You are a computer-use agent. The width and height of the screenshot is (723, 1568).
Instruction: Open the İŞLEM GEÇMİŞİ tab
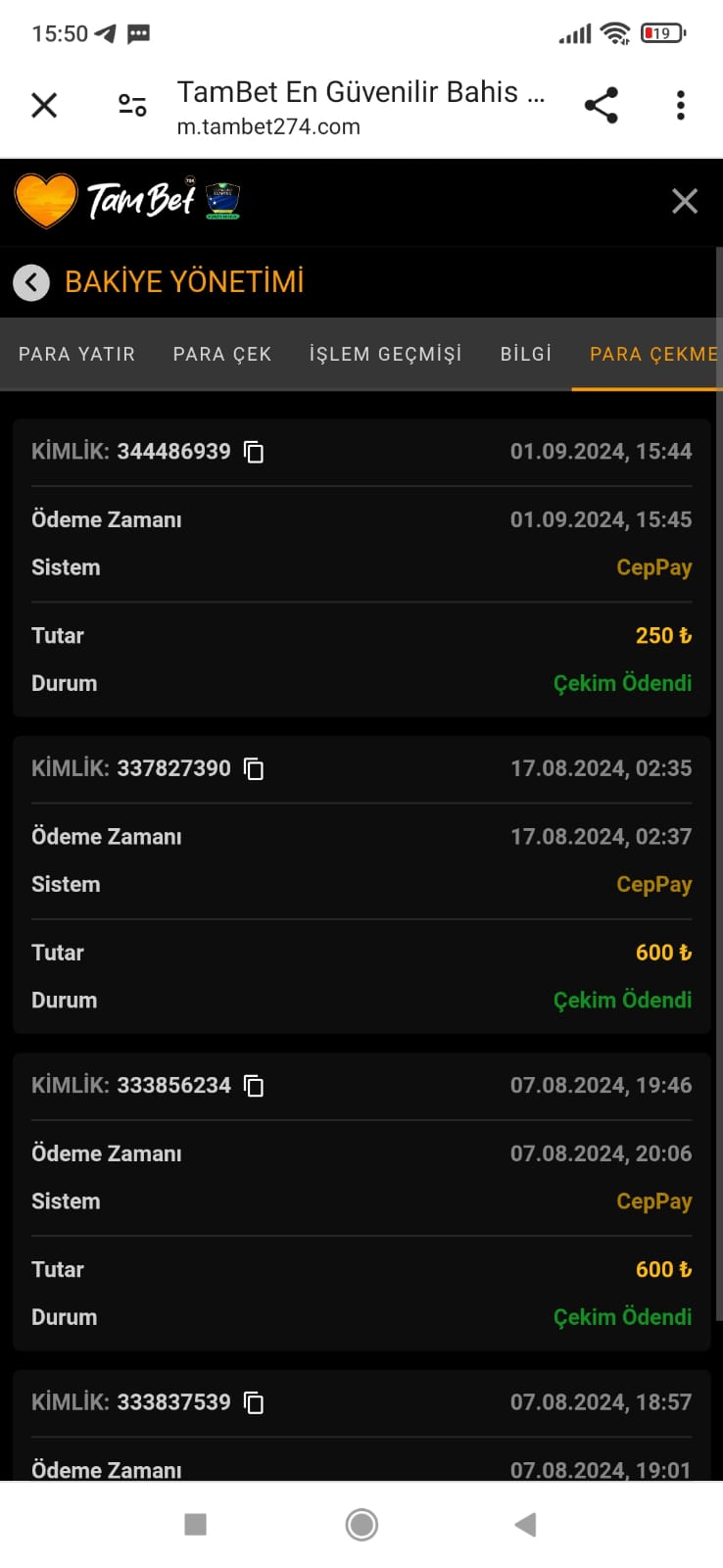coord(385,354)
